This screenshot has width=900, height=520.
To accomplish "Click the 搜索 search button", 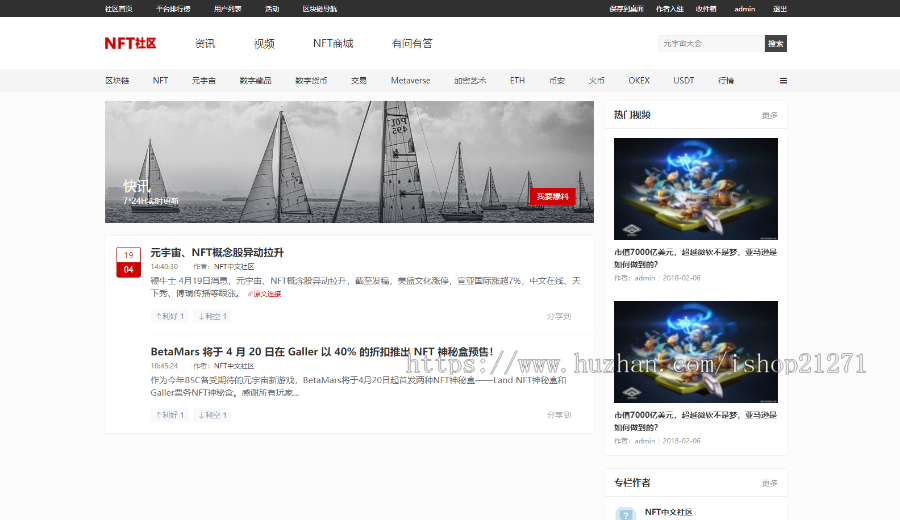I will click(x=775, y=44).
